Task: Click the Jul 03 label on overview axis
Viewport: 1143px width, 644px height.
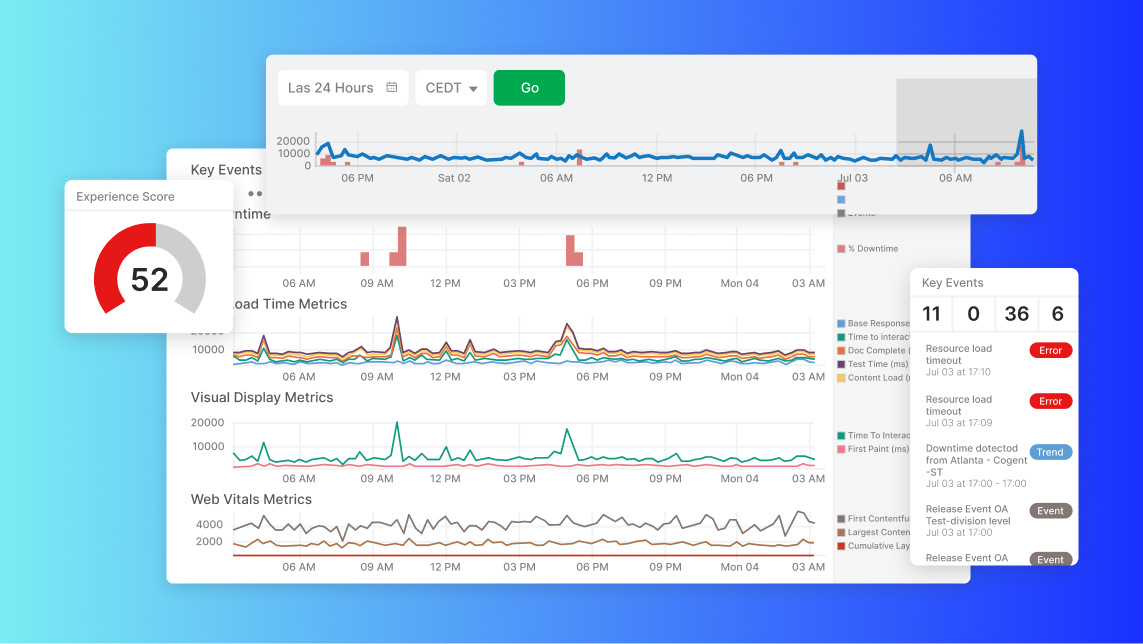Action: [853, 178]
